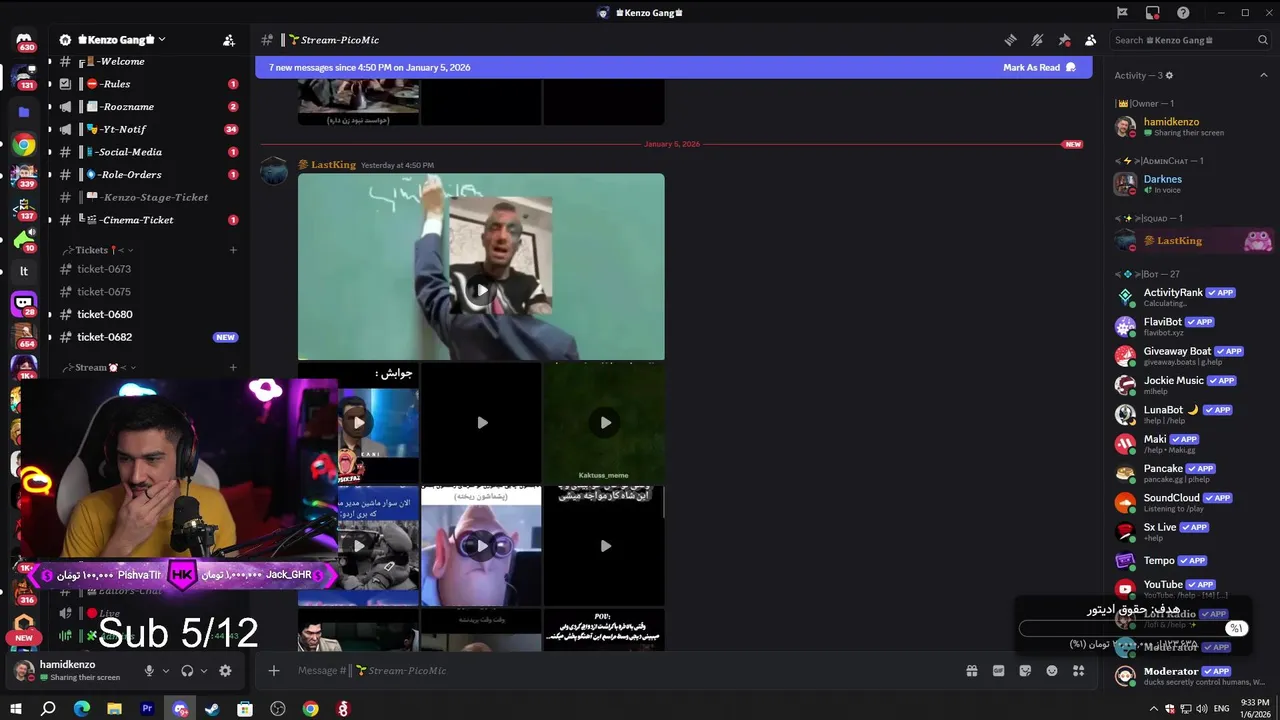Viewport: 1280px width, 720px height.
Task: Open the -Yt-Notif channel
Action: click(148, 129)
